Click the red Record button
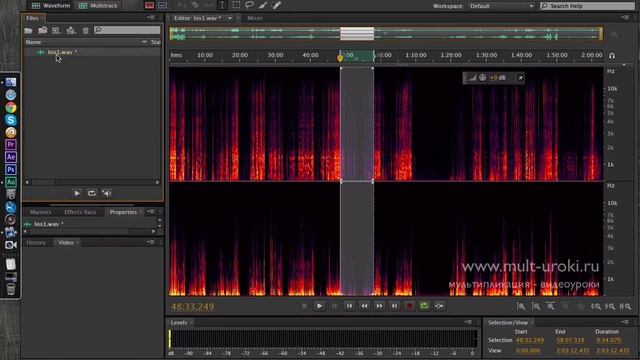 pos(409,306)
